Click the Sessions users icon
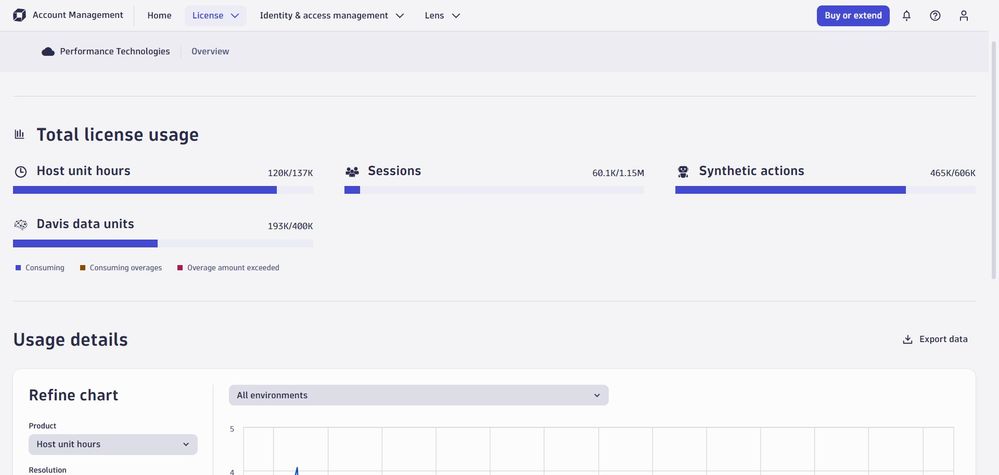Viewport: 999px width, 475px height. coord(352,172)
